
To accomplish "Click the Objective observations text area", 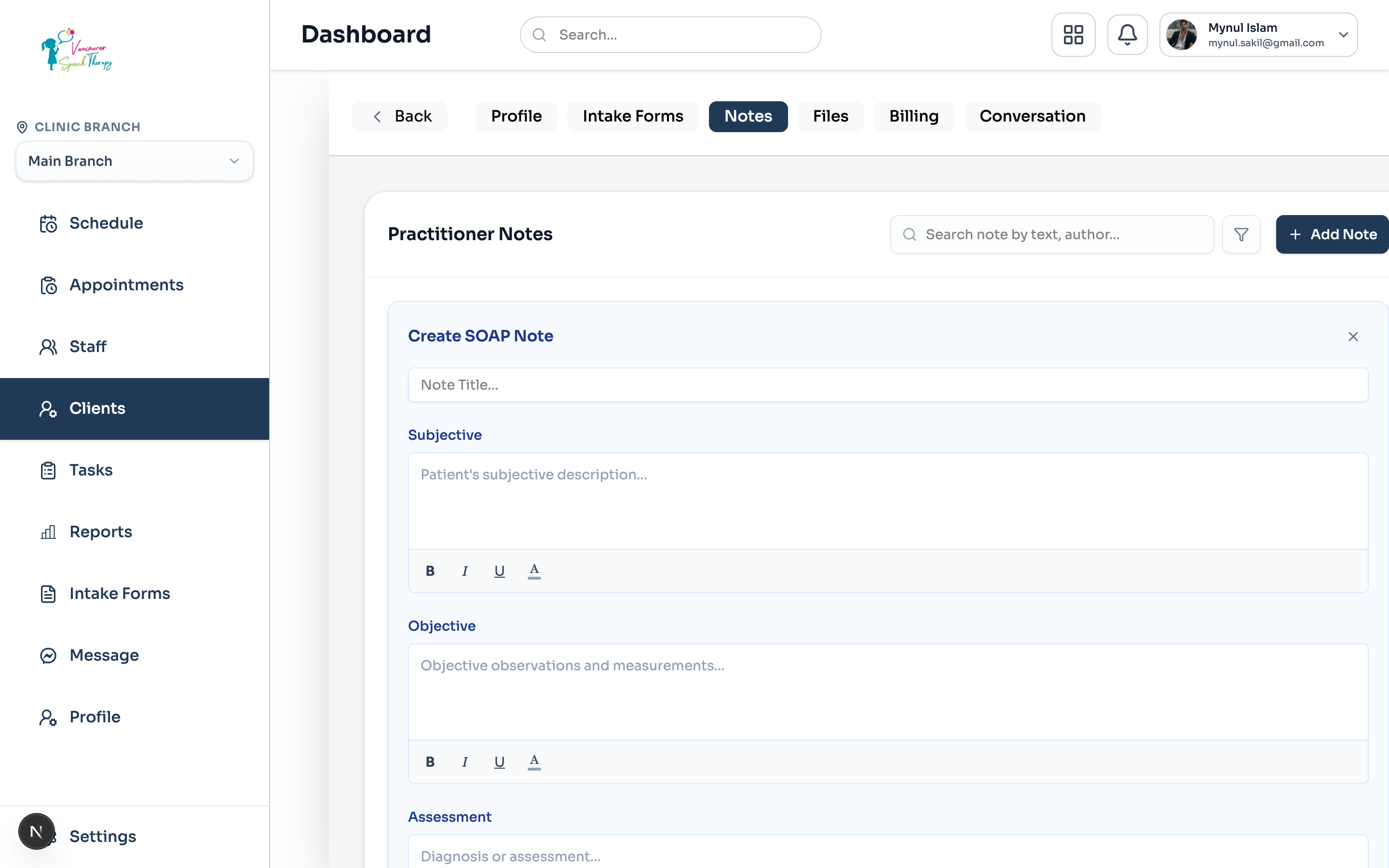I will [x=887, y=692].
